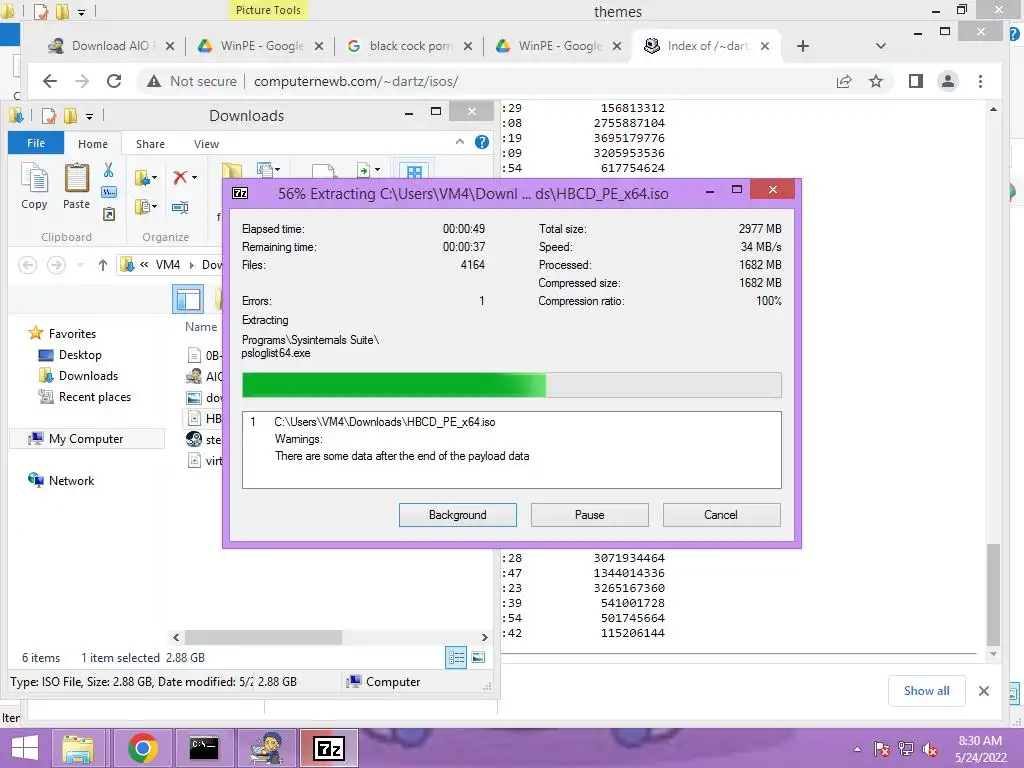This screenshot has width=1024, height=768.
Task: Click Not secure site info warning
Action: click(x=191, y=81)
